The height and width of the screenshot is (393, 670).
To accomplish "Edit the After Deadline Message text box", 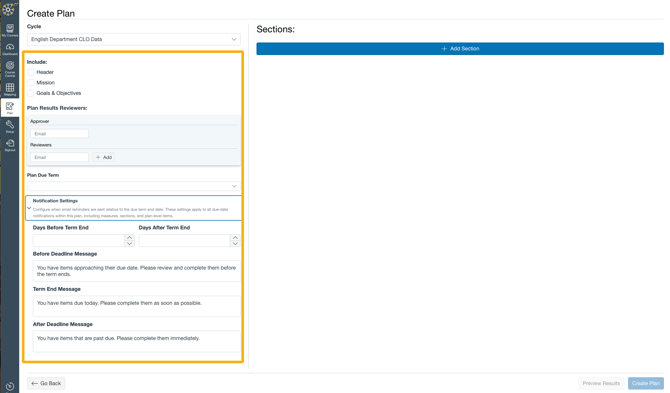I will pos(137,341).
